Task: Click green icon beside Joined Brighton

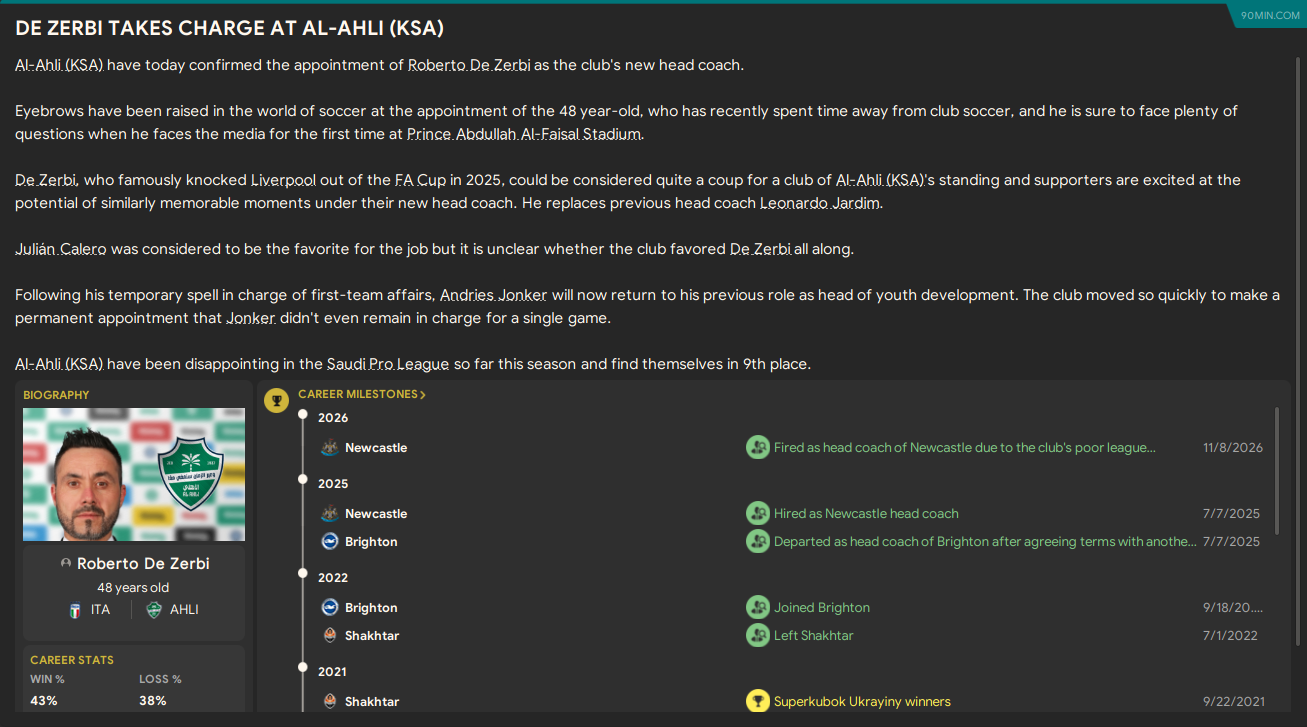Action: point(758,608)
